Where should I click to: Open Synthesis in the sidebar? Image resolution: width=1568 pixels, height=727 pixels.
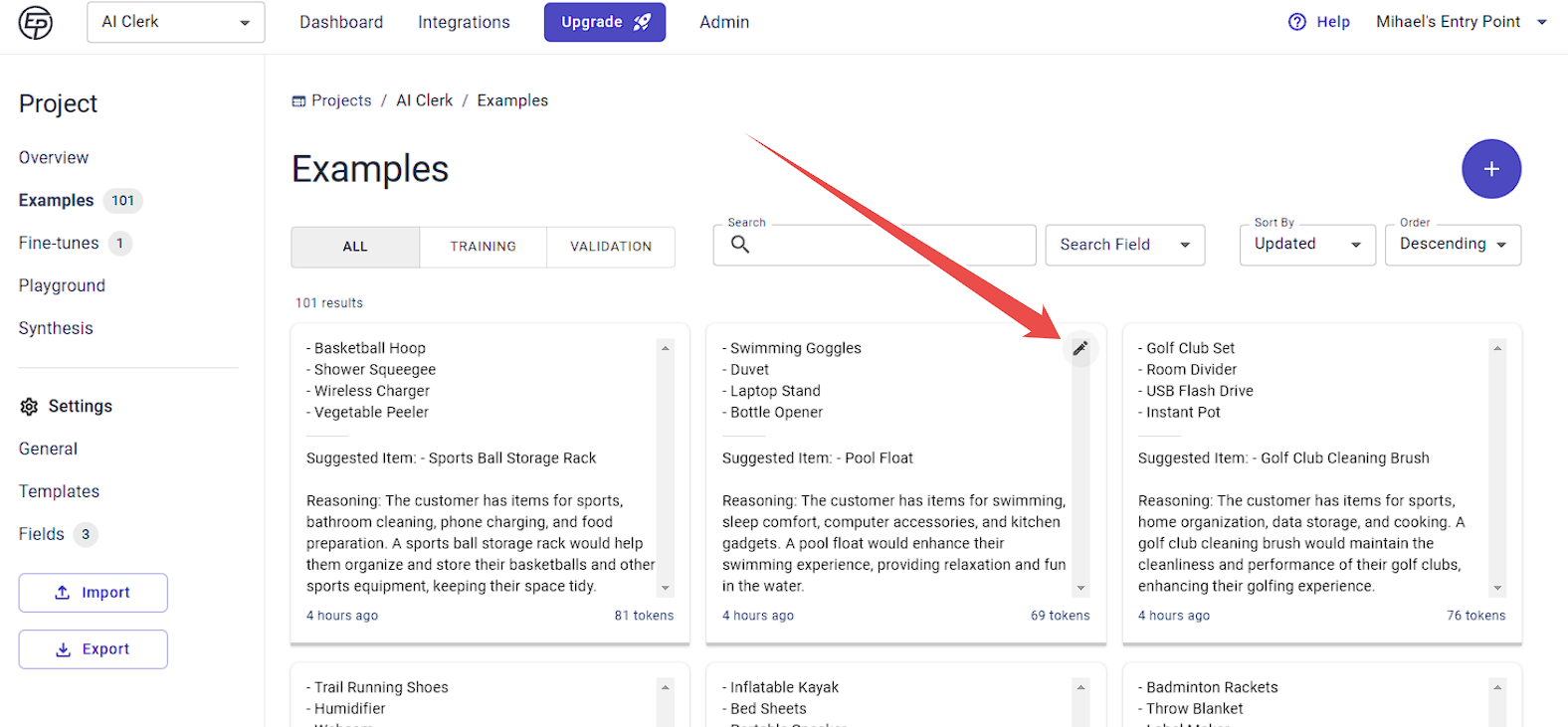(56, 329)
